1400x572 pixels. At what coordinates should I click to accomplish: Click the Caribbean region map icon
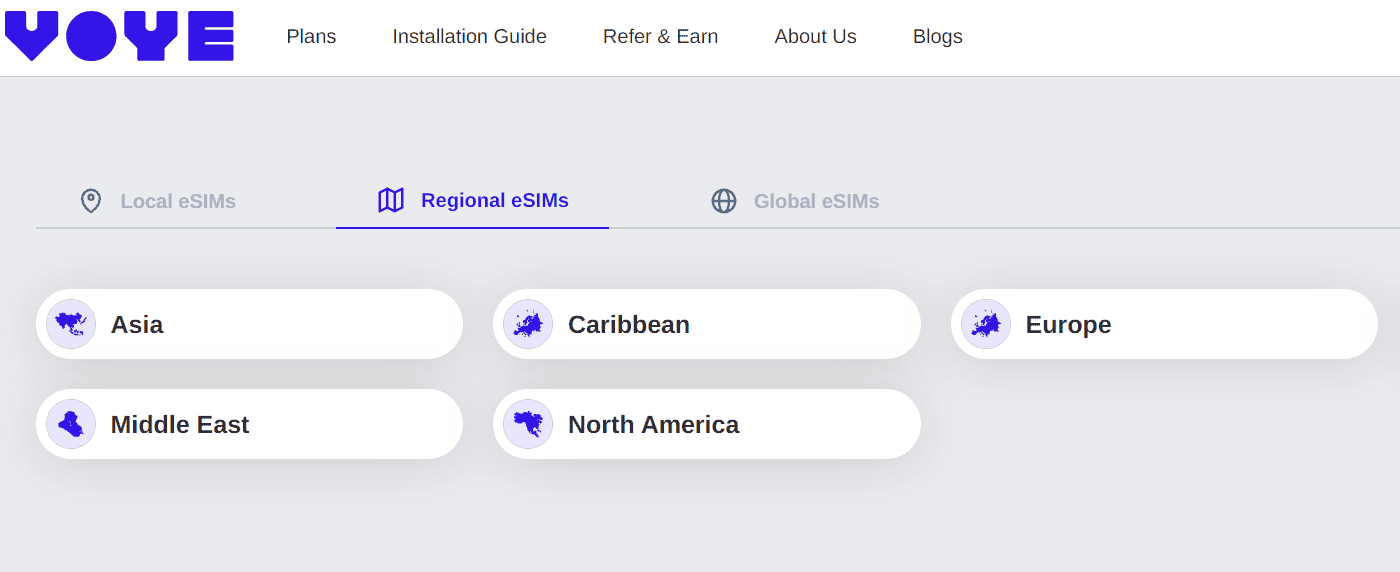pyautogui.click(x=528, y=324)
